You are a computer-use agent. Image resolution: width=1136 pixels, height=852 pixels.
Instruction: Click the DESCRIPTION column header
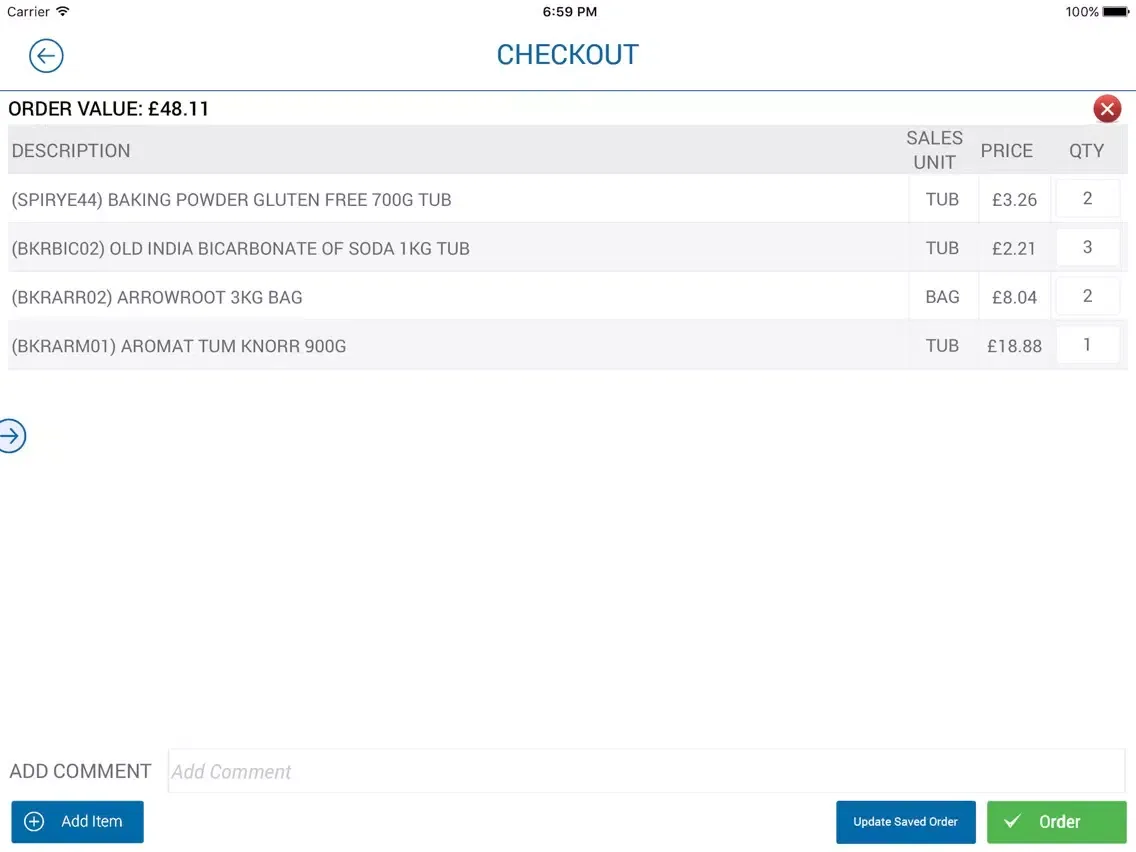click(x=71, y=151)
